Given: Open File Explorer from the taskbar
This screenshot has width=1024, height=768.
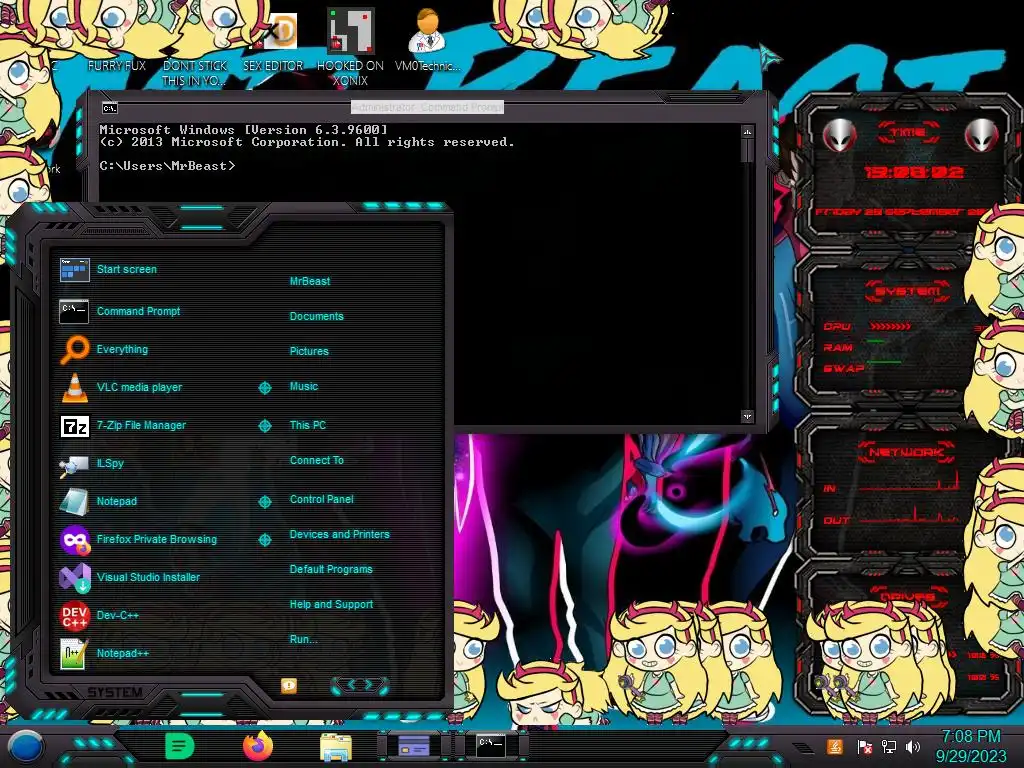Looking at the screenshot, I should (336, 747).
